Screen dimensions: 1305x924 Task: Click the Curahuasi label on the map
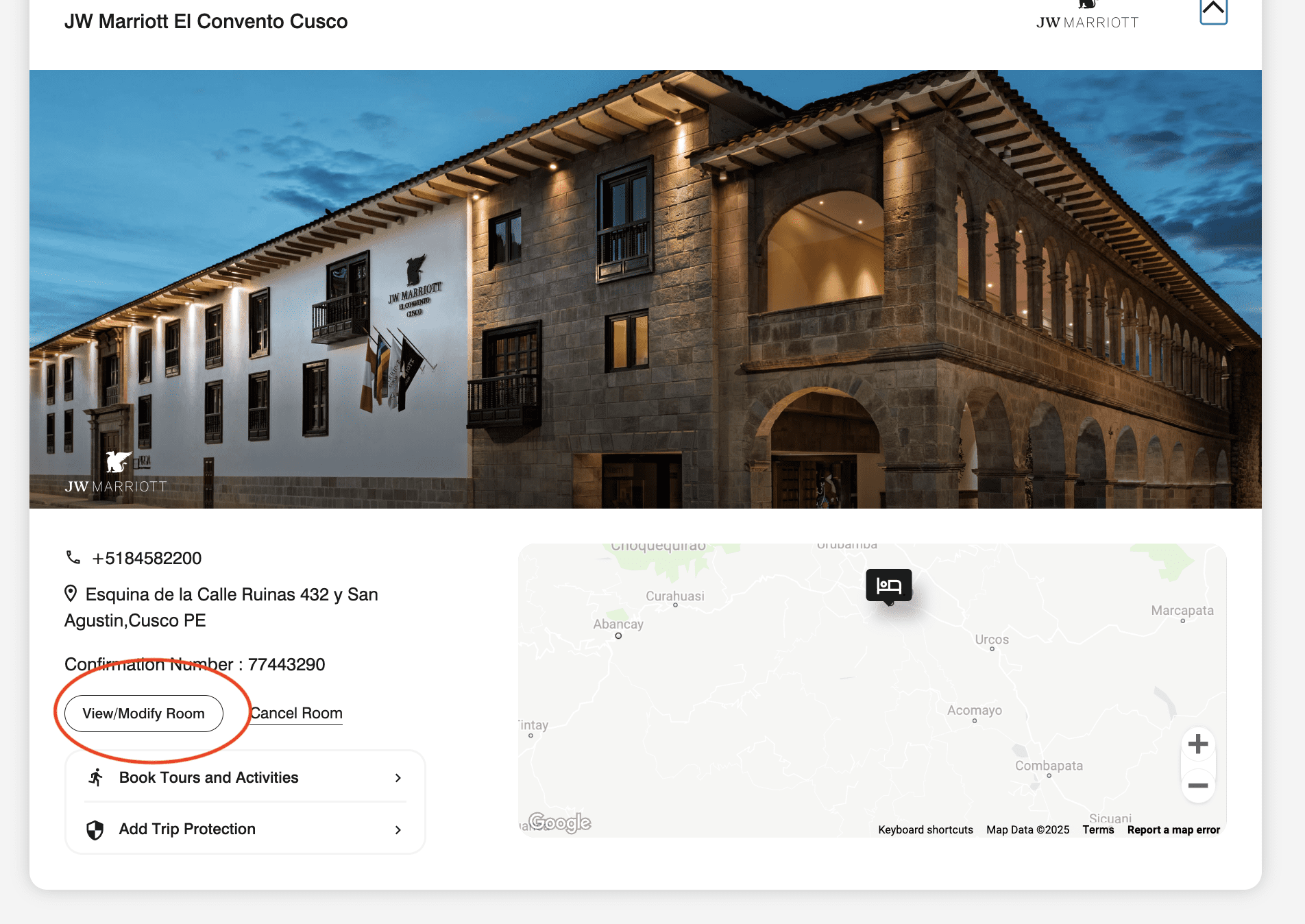pyautogui.click(x=675, y=596)
